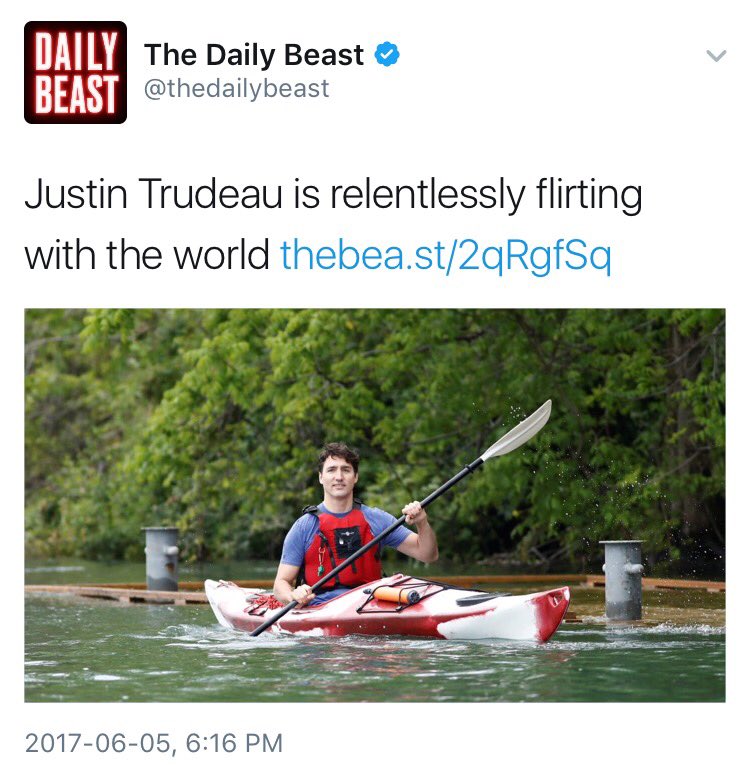Follow the thebea.st/2qRgfSq link

click(x=446, y=255)
